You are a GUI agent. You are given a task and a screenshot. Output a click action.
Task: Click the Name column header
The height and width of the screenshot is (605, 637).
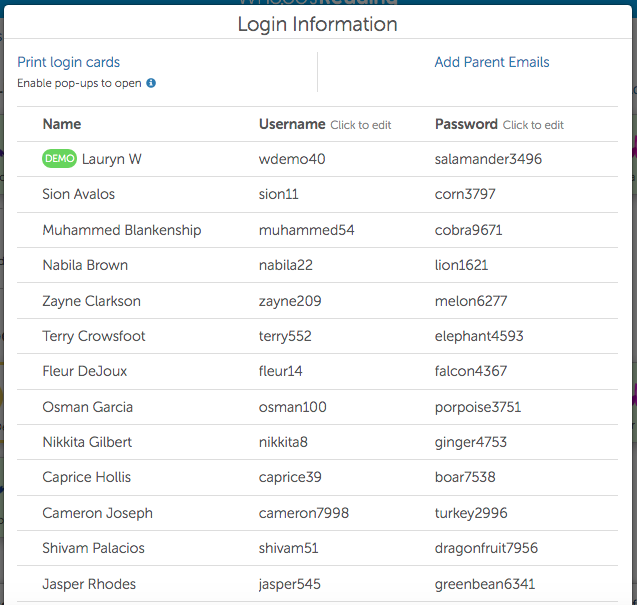point(62,124)
